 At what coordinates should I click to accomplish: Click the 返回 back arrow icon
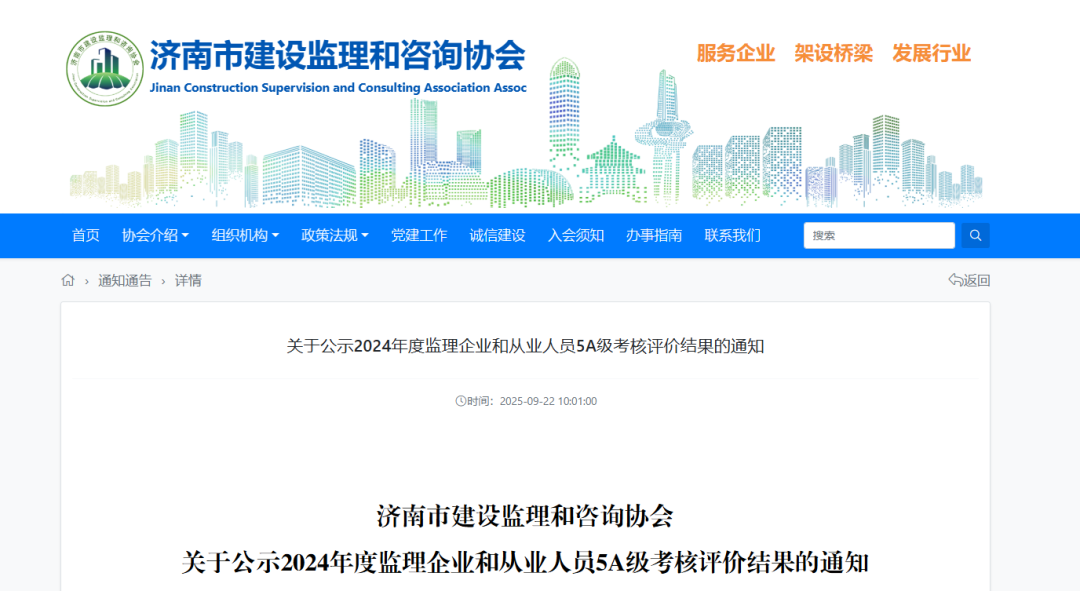coord(955,281)
